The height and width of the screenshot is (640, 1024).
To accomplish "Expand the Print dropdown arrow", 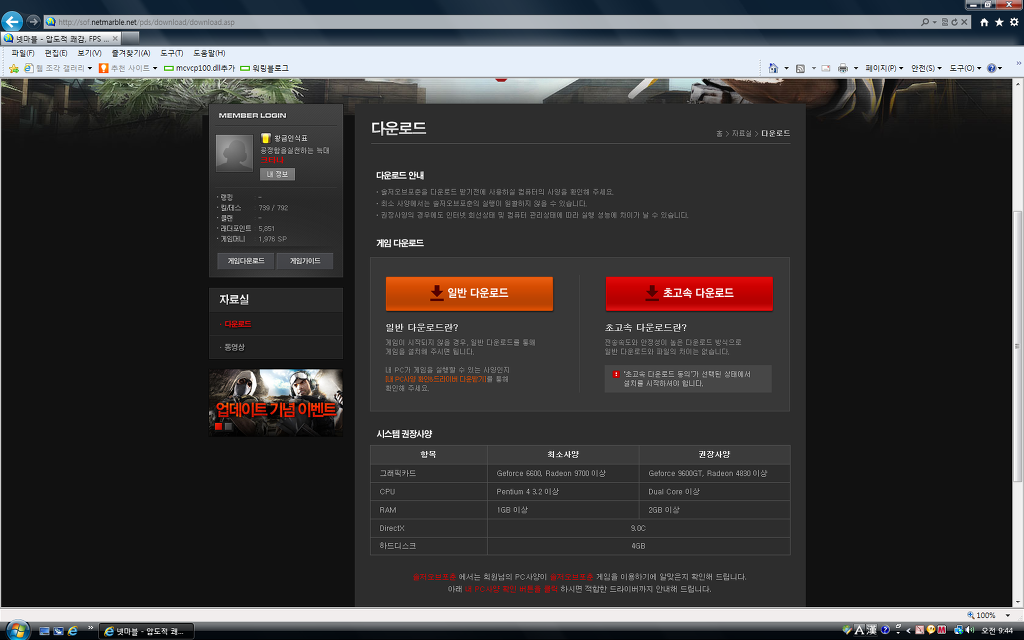I will coord(856,69).
